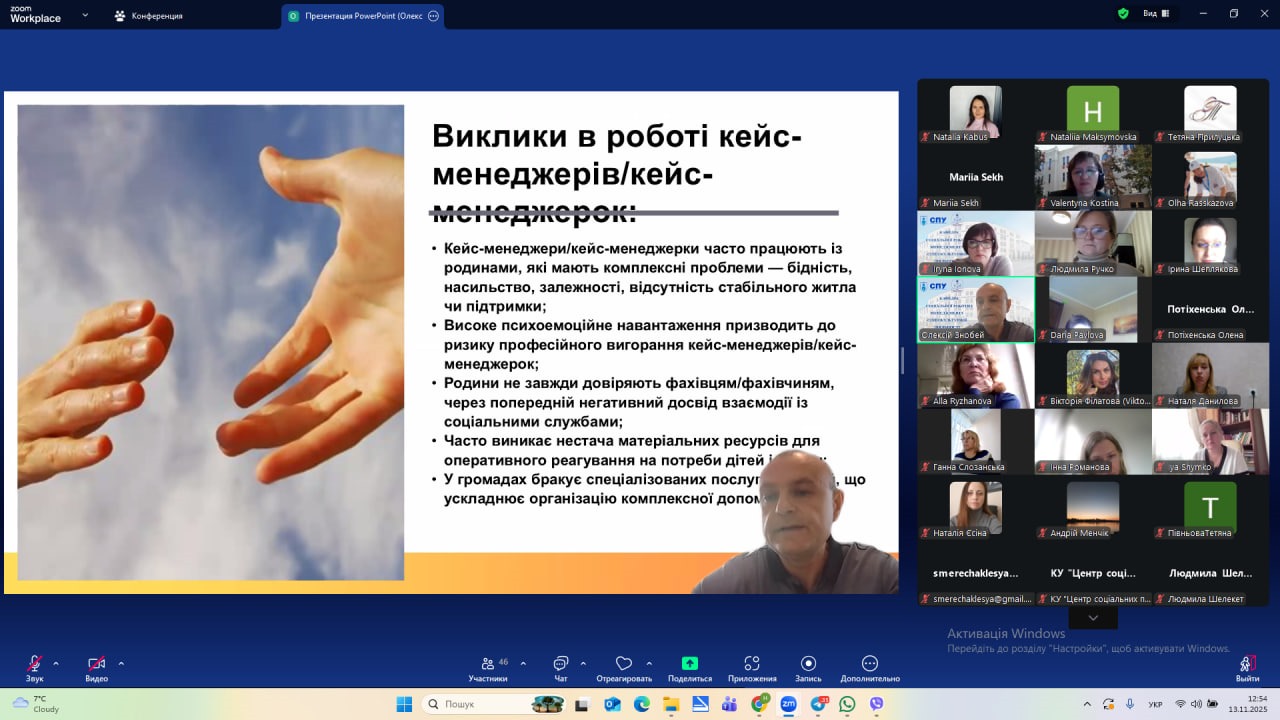Image resolution: width=1280 pixels, height=720 pixels.
Task: Expand audio options chevron next to Звук
Action: pyautogui.click(x=56, y=663)
